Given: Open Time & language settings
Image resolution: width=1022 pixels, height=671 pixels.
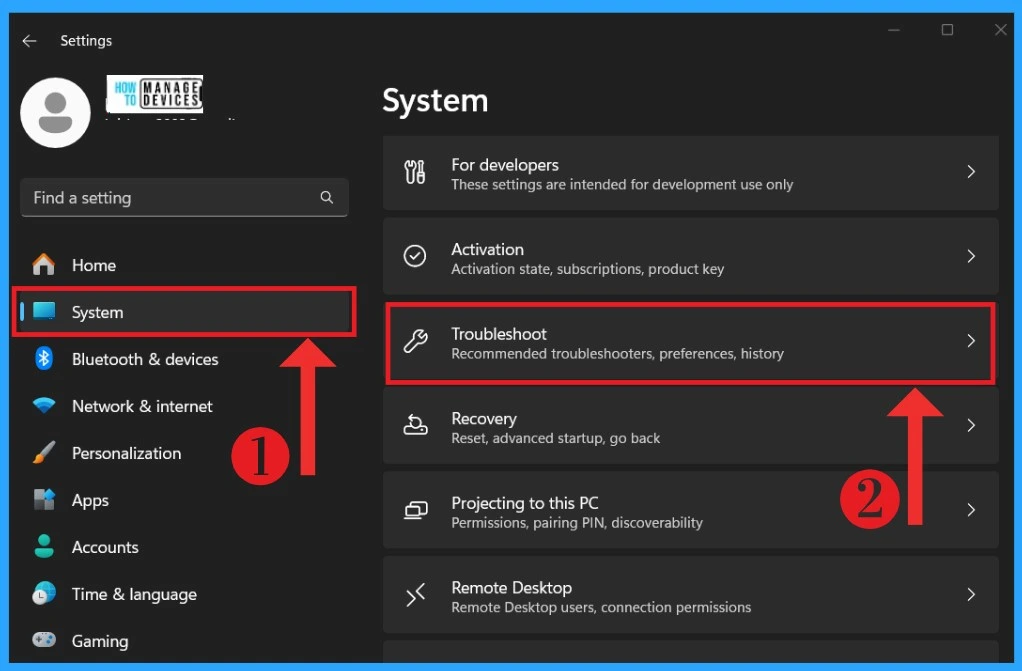Looking at the screenshot, I should pos(134,594).
